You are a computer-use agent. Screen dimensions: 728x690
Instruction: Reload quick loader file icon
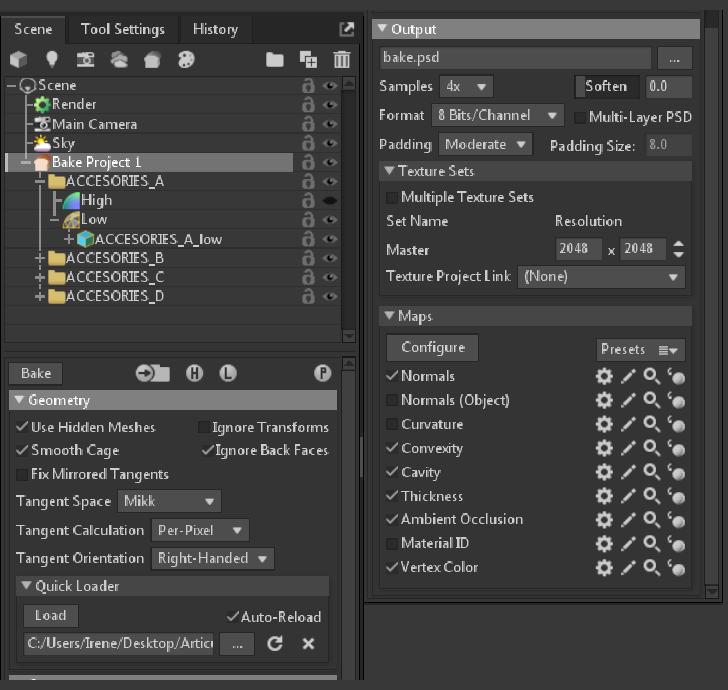pyautogui.click(x=275, y=644)
